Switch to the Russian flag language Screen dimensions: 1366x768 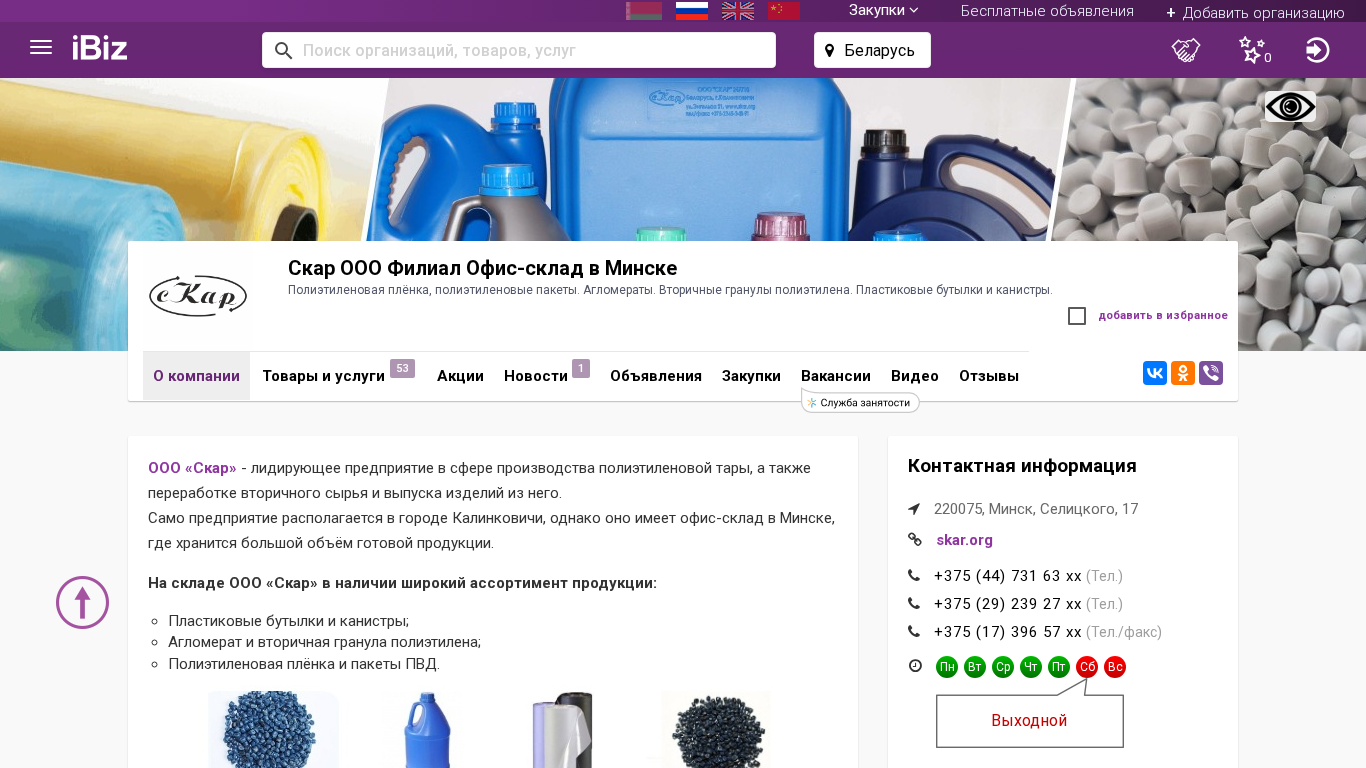pos(692,11)
